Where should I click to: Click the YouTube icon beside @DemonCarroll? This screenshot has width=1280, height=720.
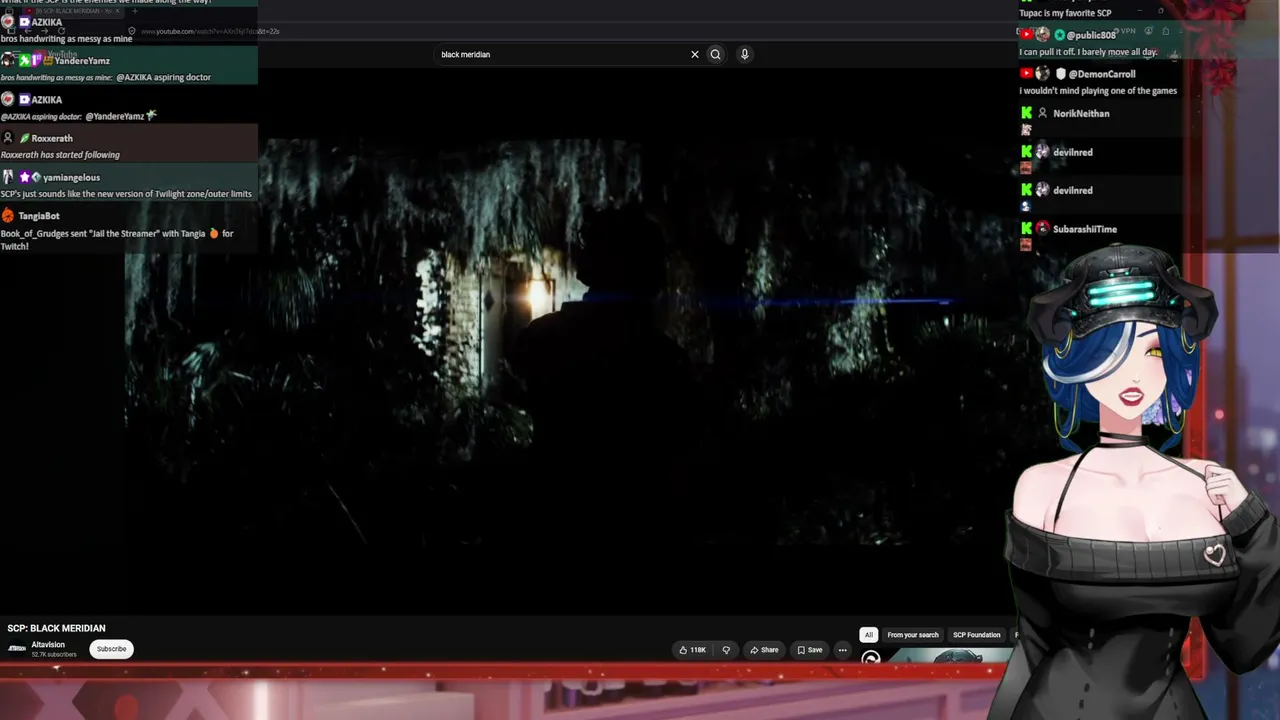coord(1026,74)
